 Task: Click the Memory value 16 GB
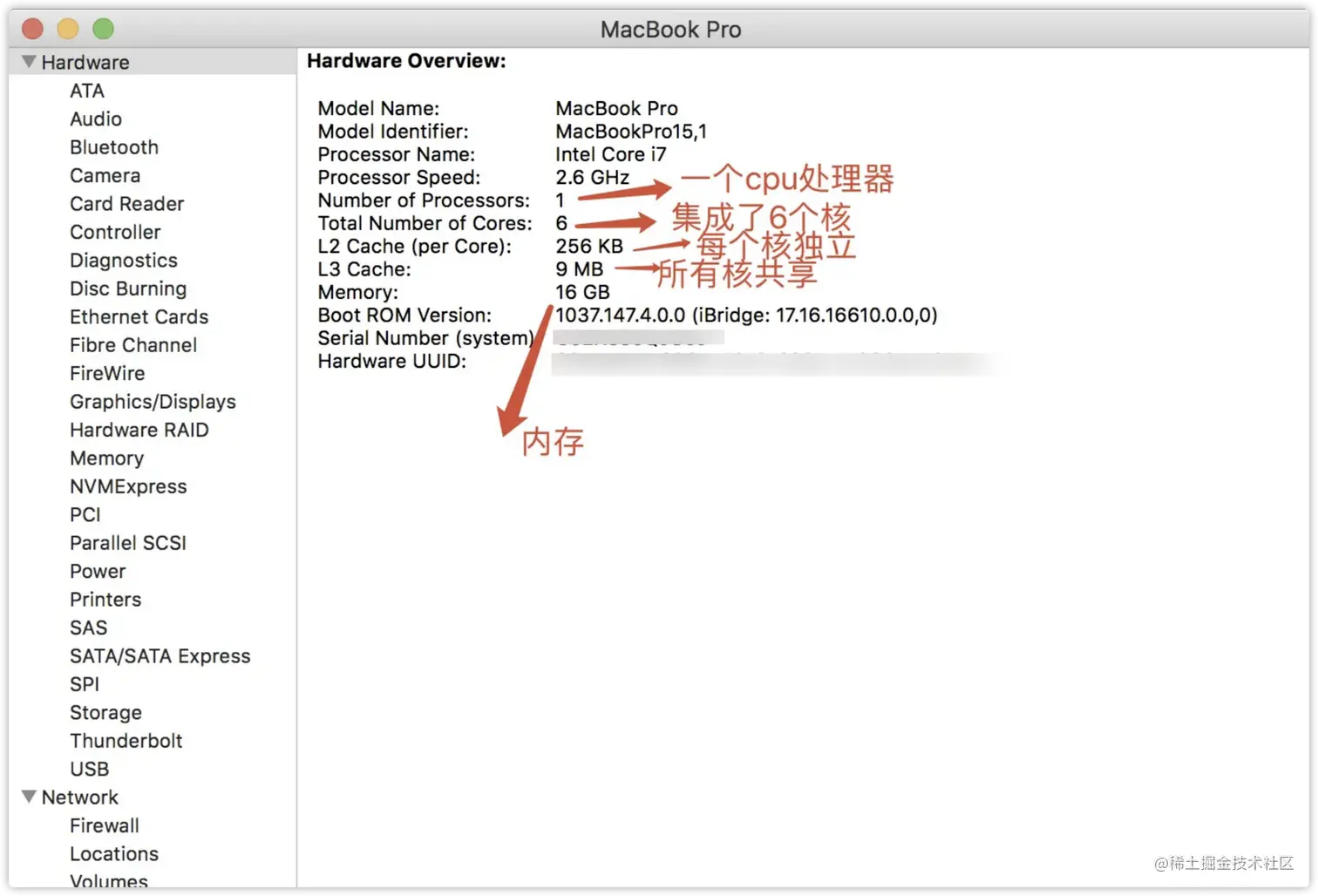(582, 292)
